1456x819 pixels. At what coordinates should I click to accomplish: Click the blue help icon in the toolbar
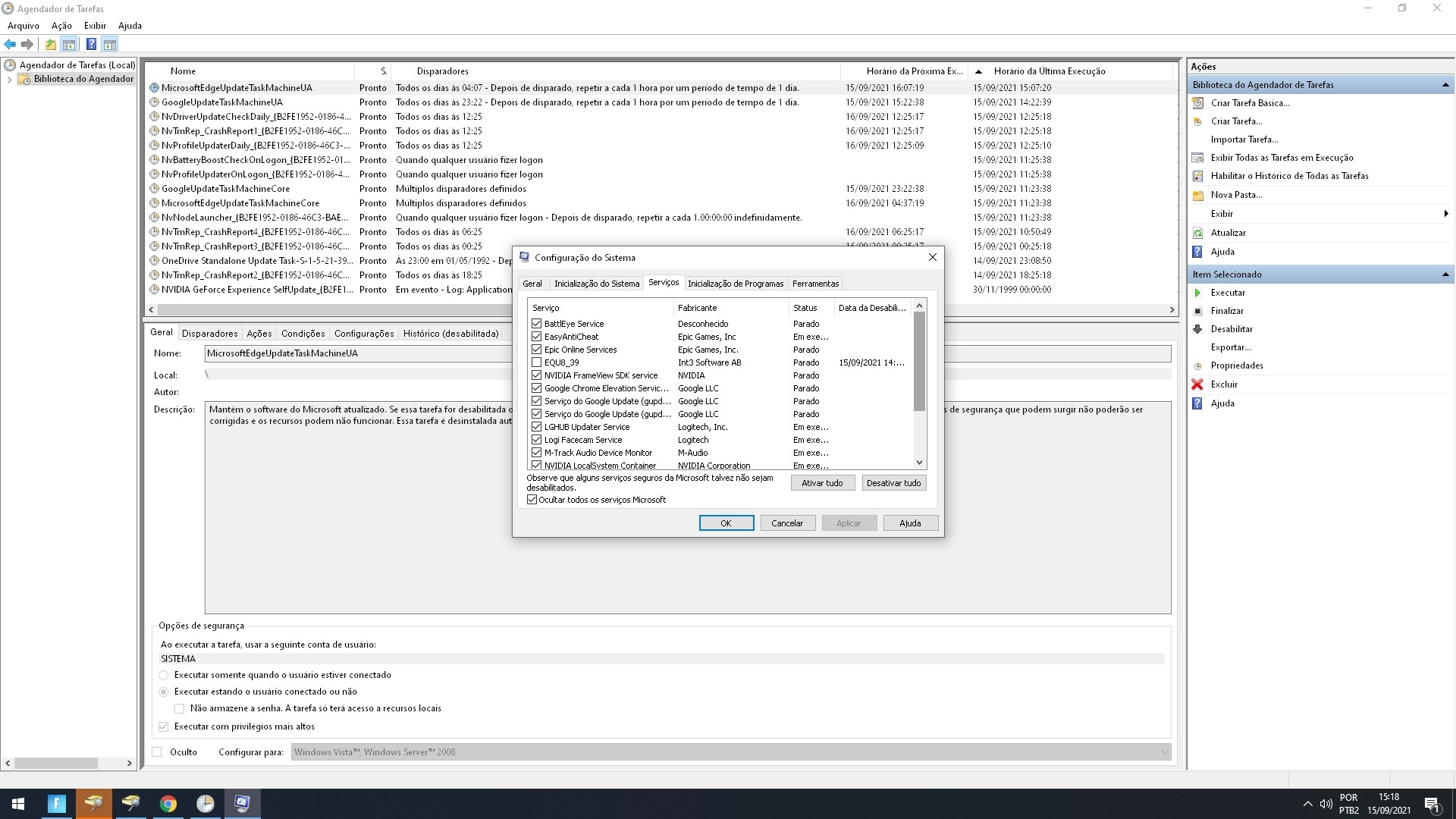pyautogui.click(x=91, y=45)
